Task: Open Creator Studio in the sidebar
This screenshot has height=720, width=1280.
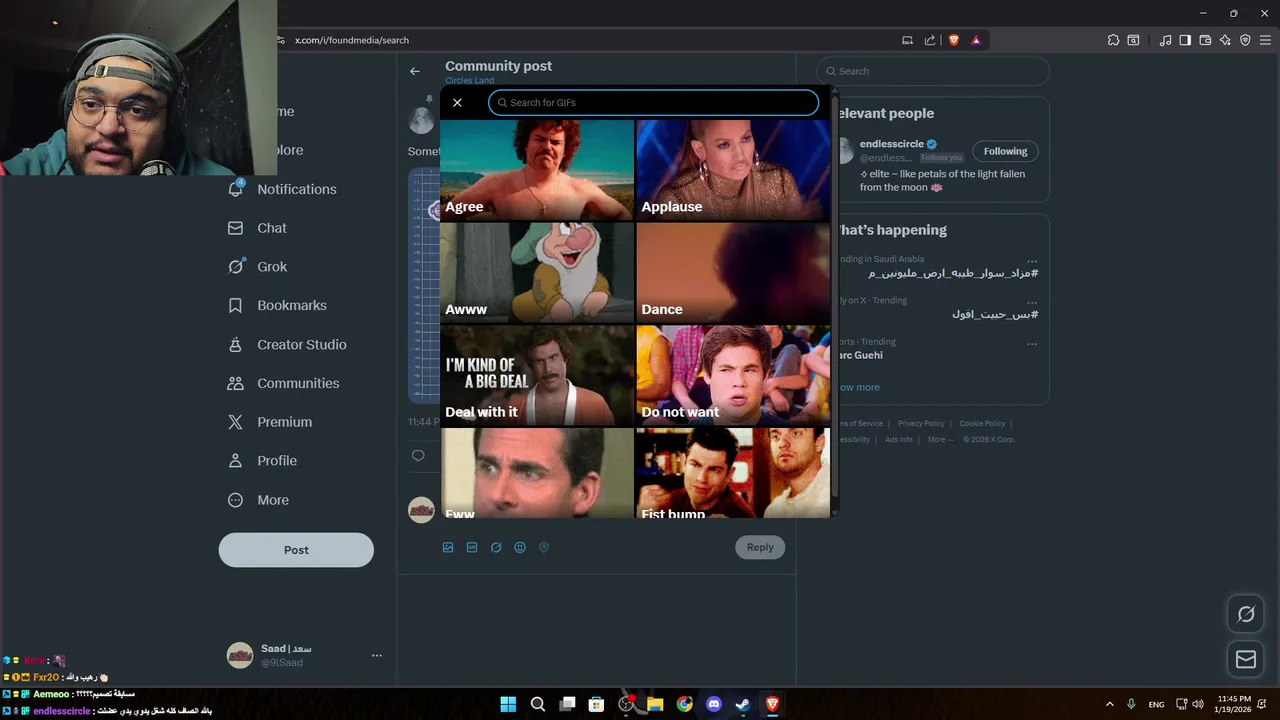Action: tap(288, 344)
